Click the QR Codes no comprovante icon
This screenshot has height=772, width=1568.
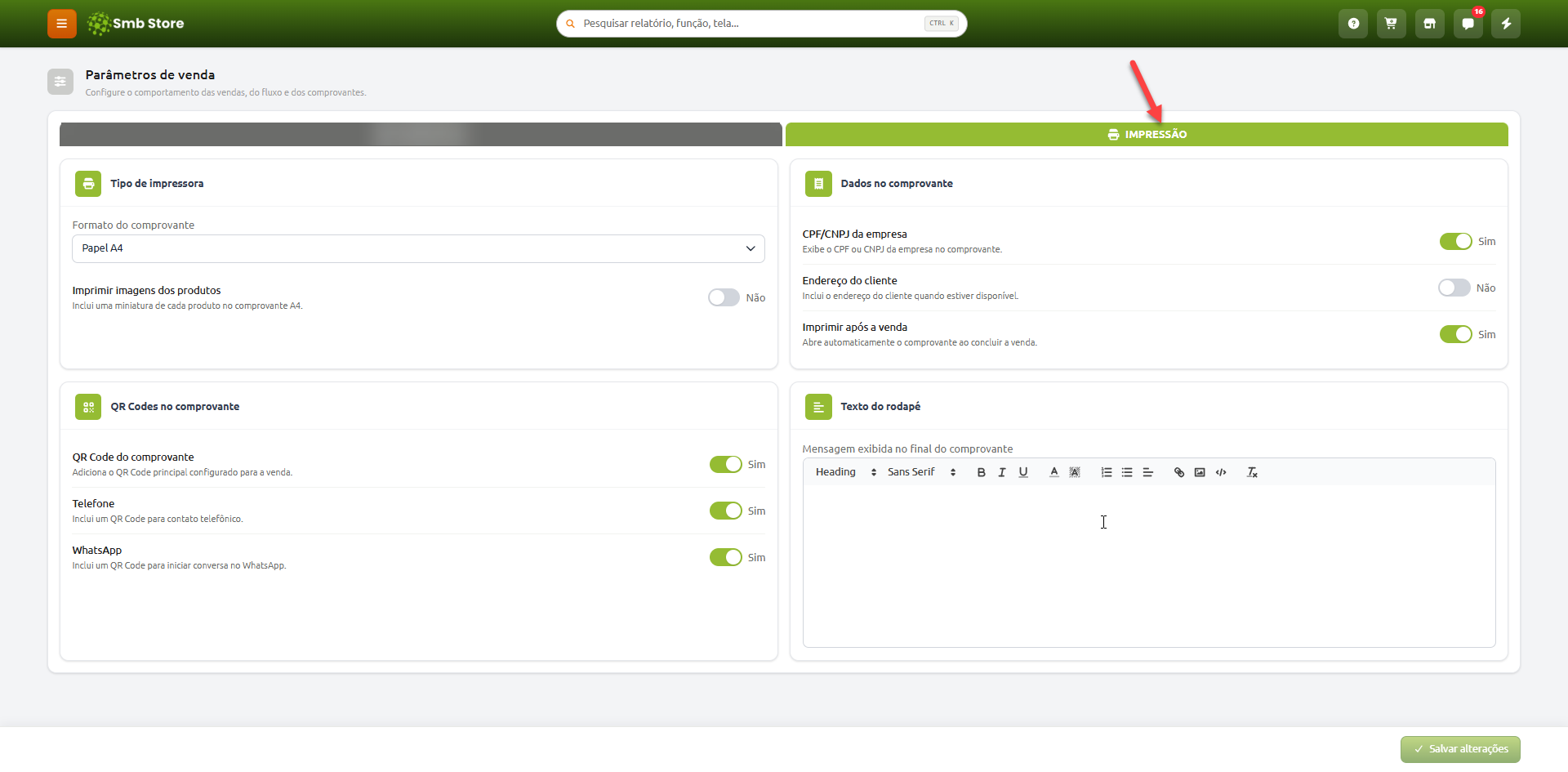click(88, 407)
